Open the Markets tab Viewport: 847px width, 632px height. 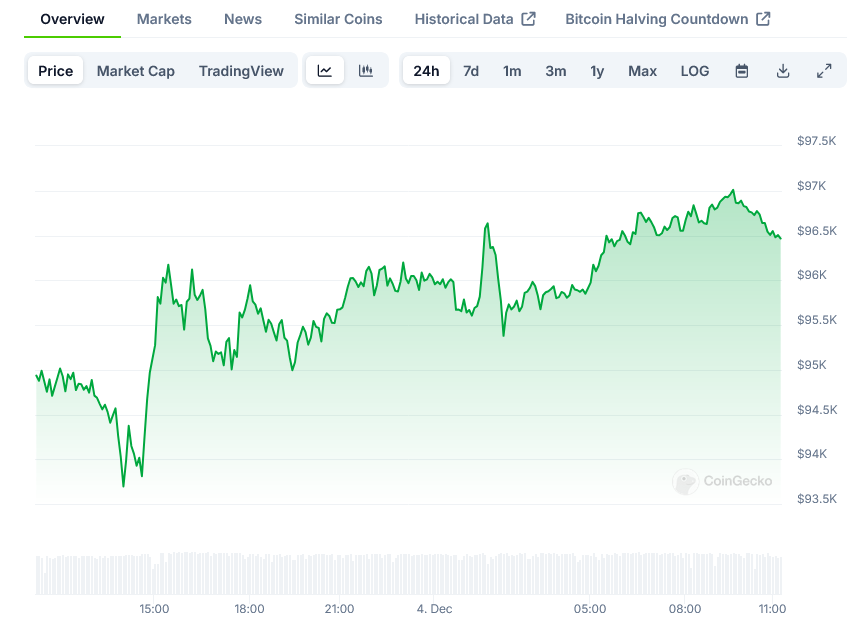[x=164, y=19]
